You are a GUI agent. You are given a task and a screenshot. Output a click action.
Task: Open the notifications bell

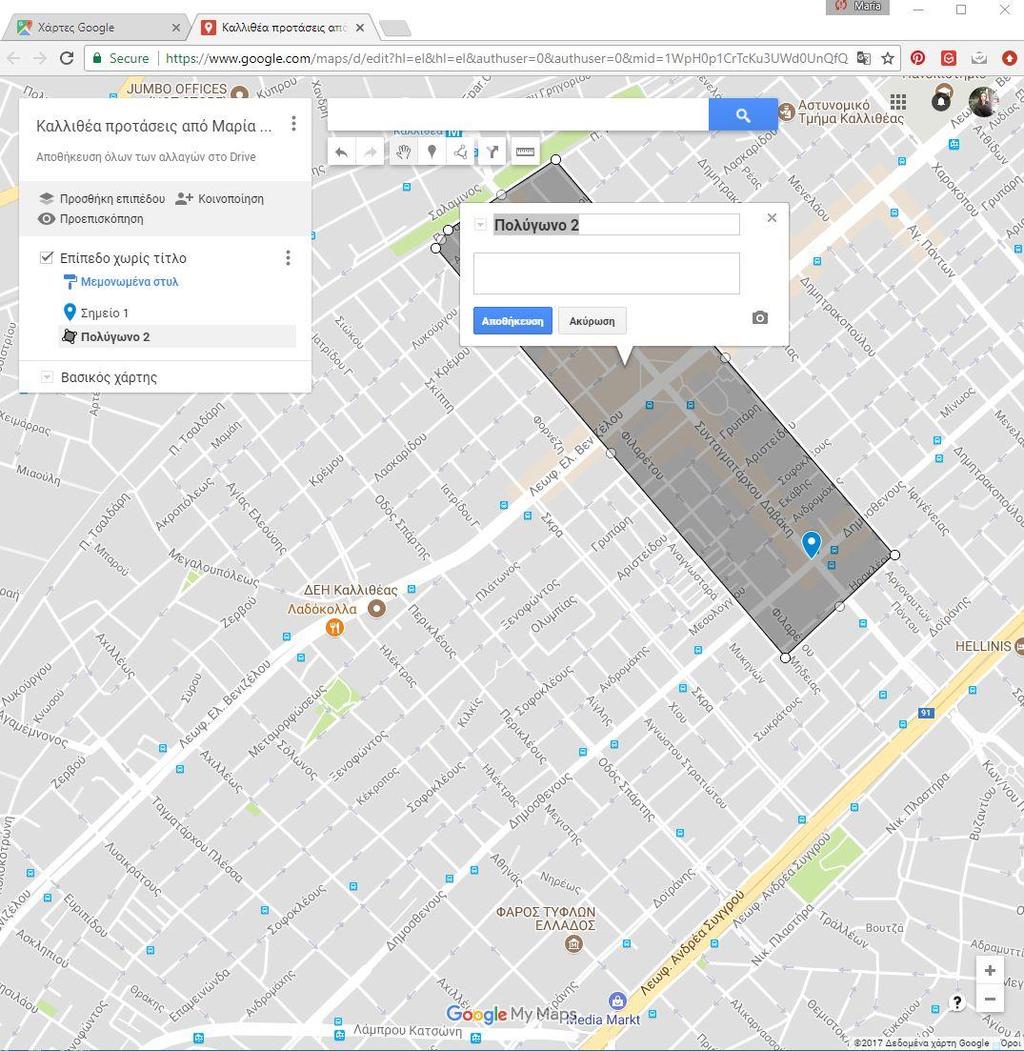(x=941, y=101)
